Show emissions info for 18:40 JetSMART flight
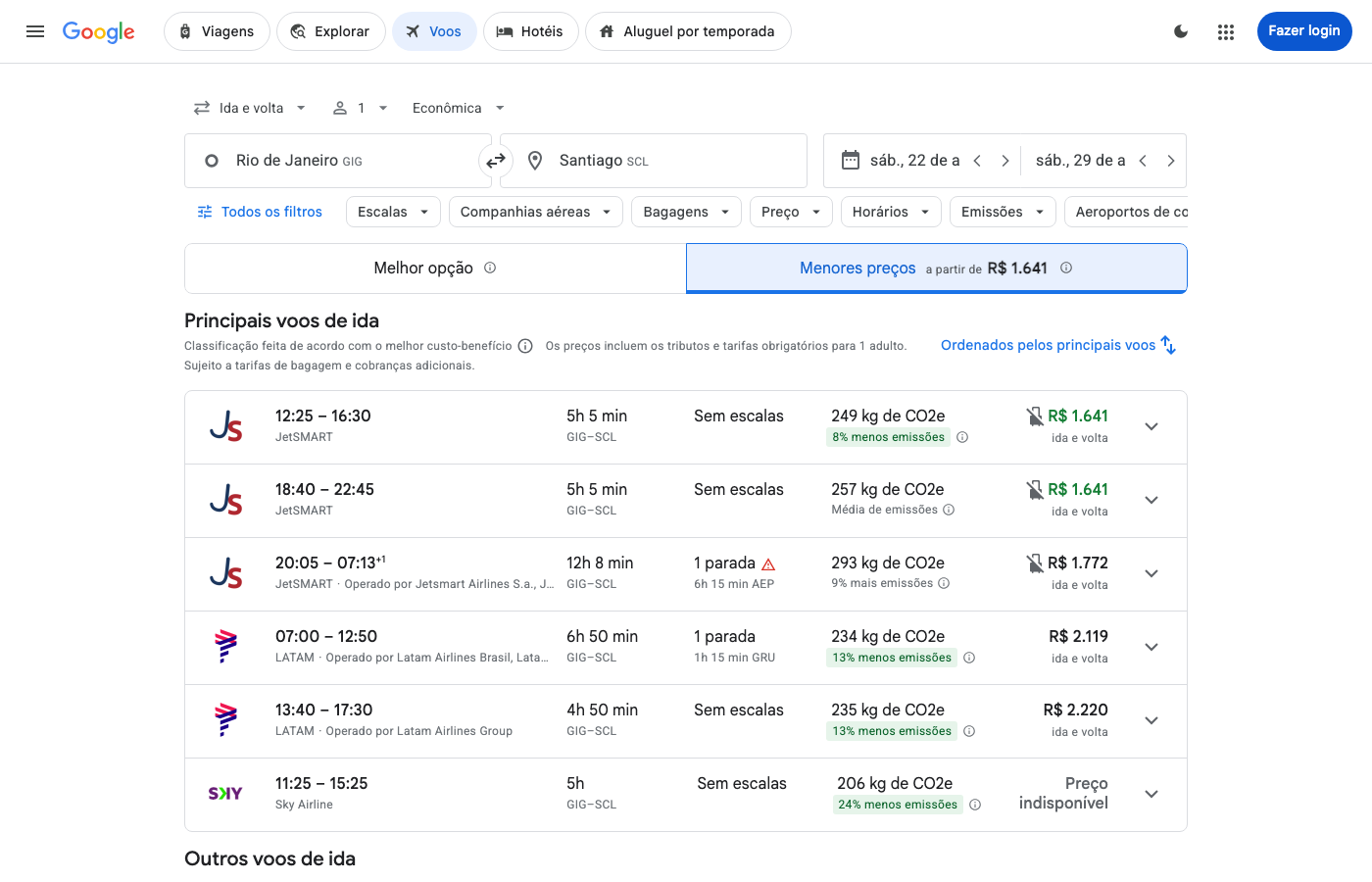This screenshot has width=1372, height=882. click(949, 510)
